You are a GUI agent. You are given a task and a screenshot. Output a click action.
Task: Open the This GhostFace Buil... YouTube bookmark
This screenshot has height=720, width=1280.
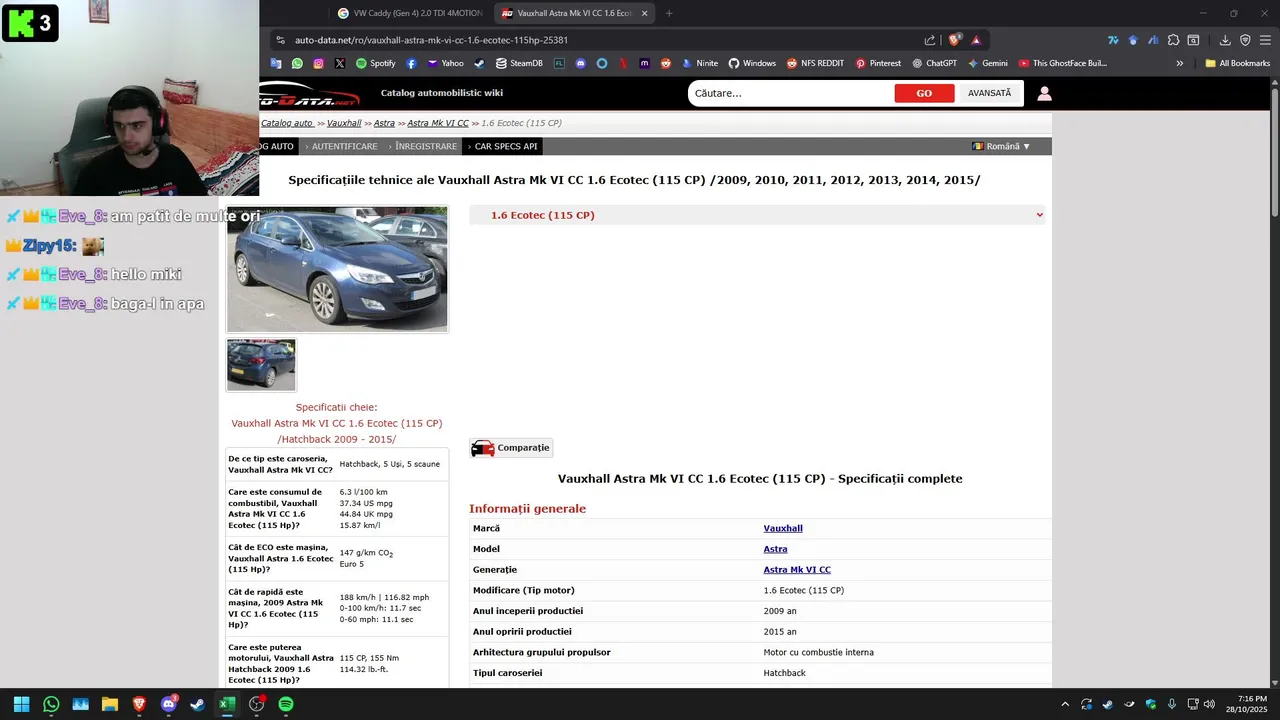(x=1063, y=63)
